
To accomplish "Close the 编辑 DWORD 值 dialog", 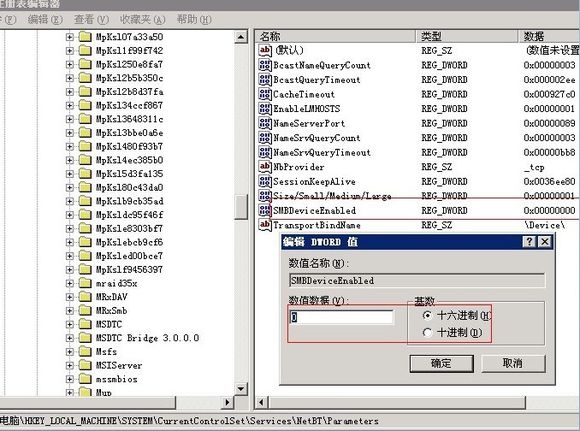I will click(545, 242).
